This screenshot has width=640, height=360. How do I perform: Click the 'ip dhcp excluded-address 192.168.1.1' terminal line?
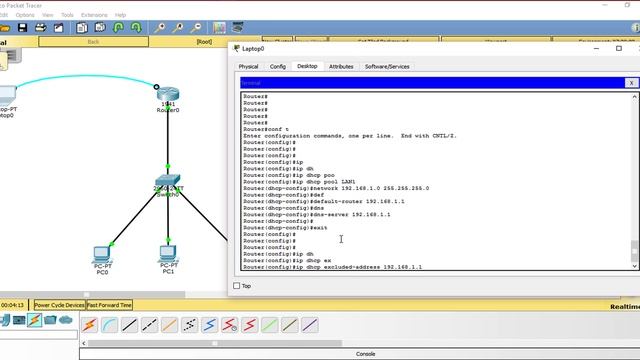click(333, 267)
